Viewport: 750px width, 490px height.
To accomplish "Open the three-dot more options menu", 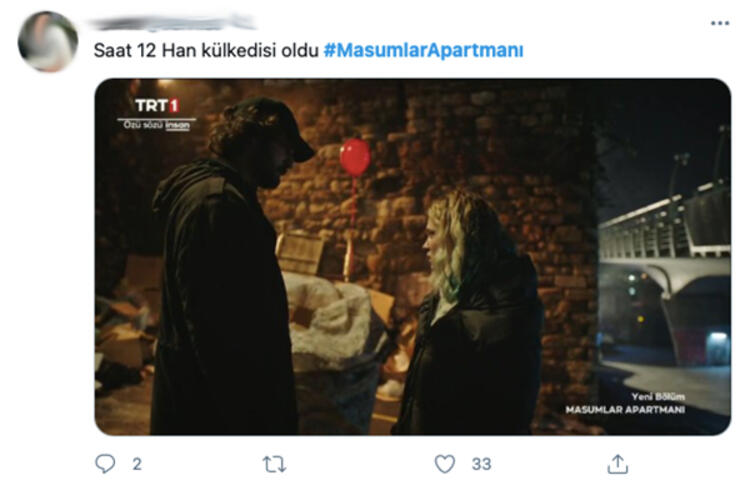I will click(x=719, y=23).
